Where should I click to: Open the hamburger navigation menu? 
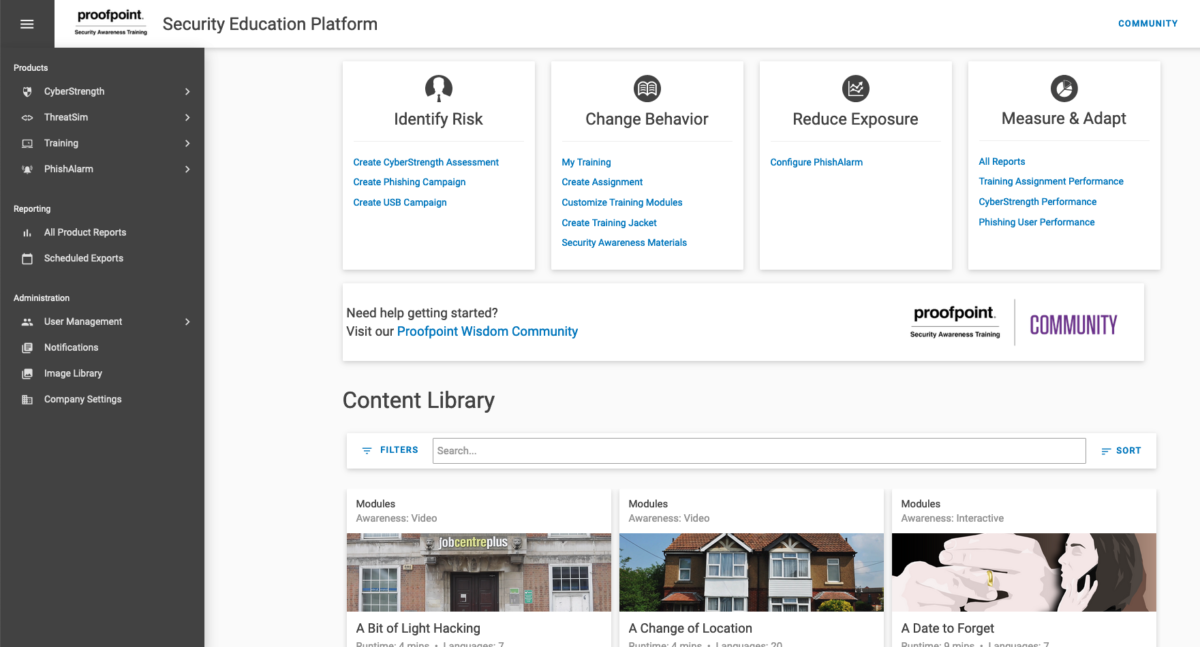pos(27,24)
